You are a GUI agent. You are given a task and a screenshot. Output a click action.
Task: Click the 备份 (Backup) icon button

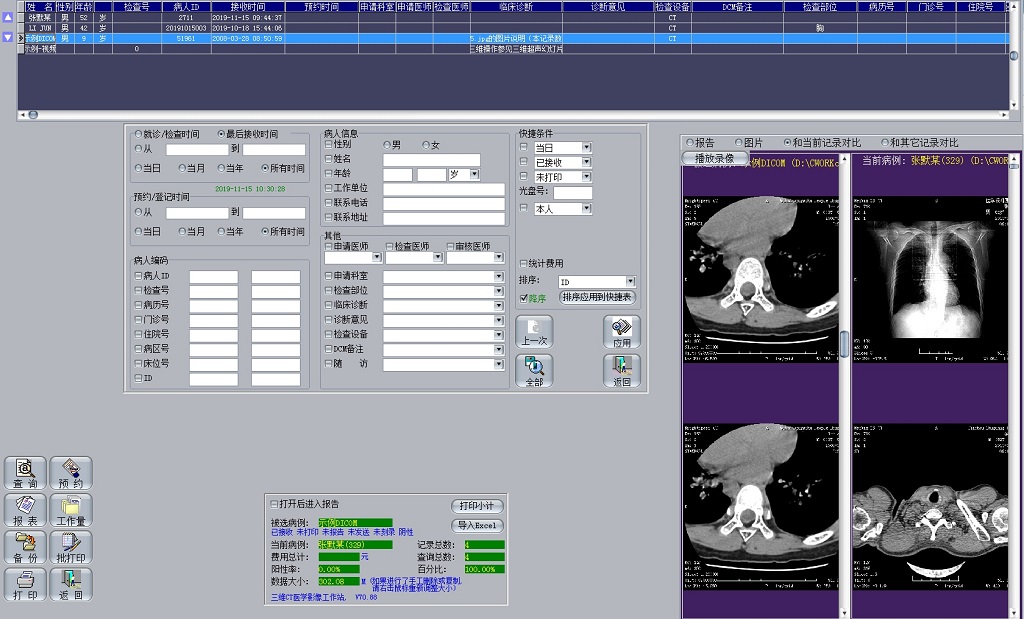pos(26,548)
